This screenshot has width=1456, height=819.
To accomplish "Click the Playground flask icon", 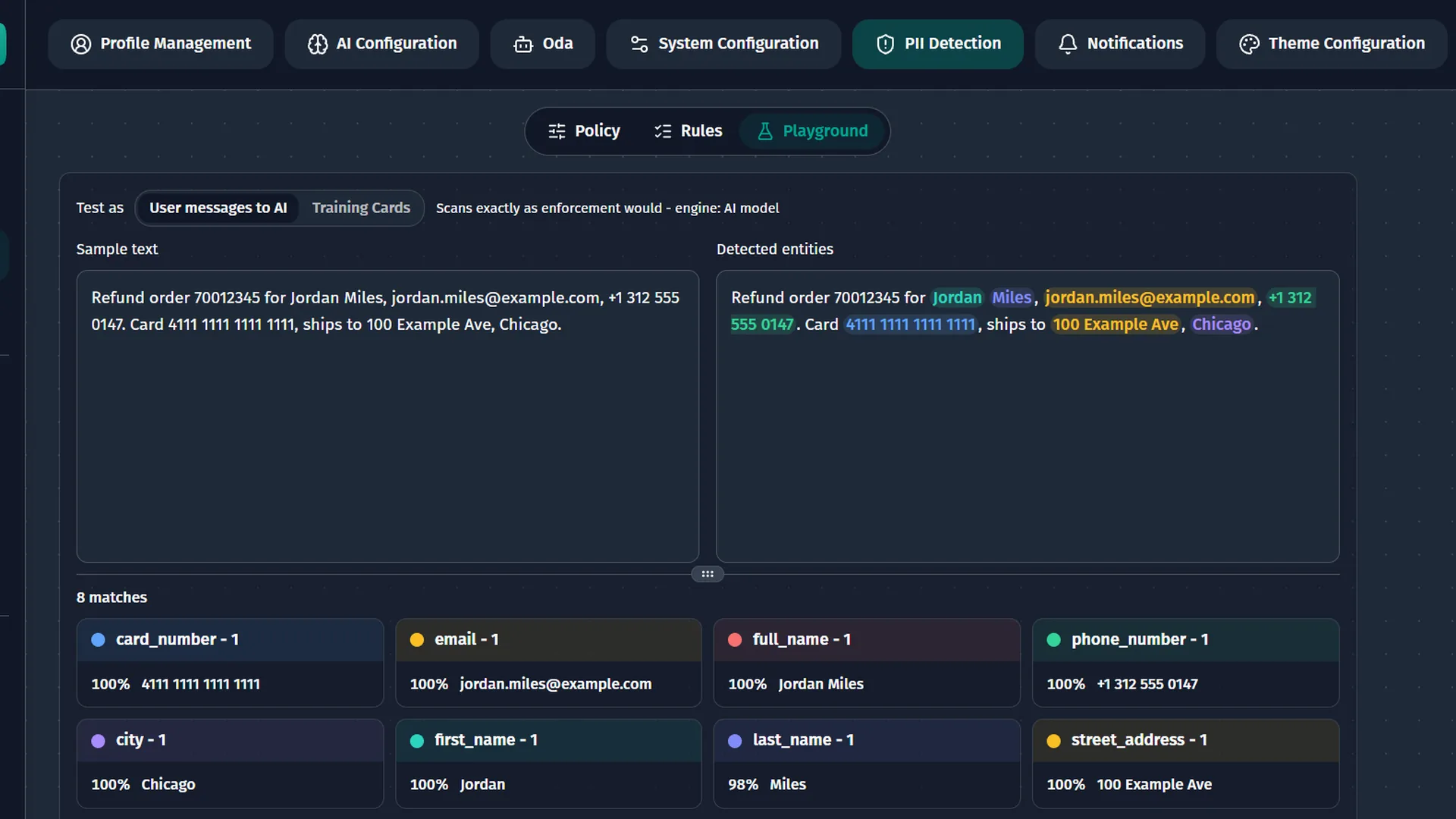I will 765,131.
